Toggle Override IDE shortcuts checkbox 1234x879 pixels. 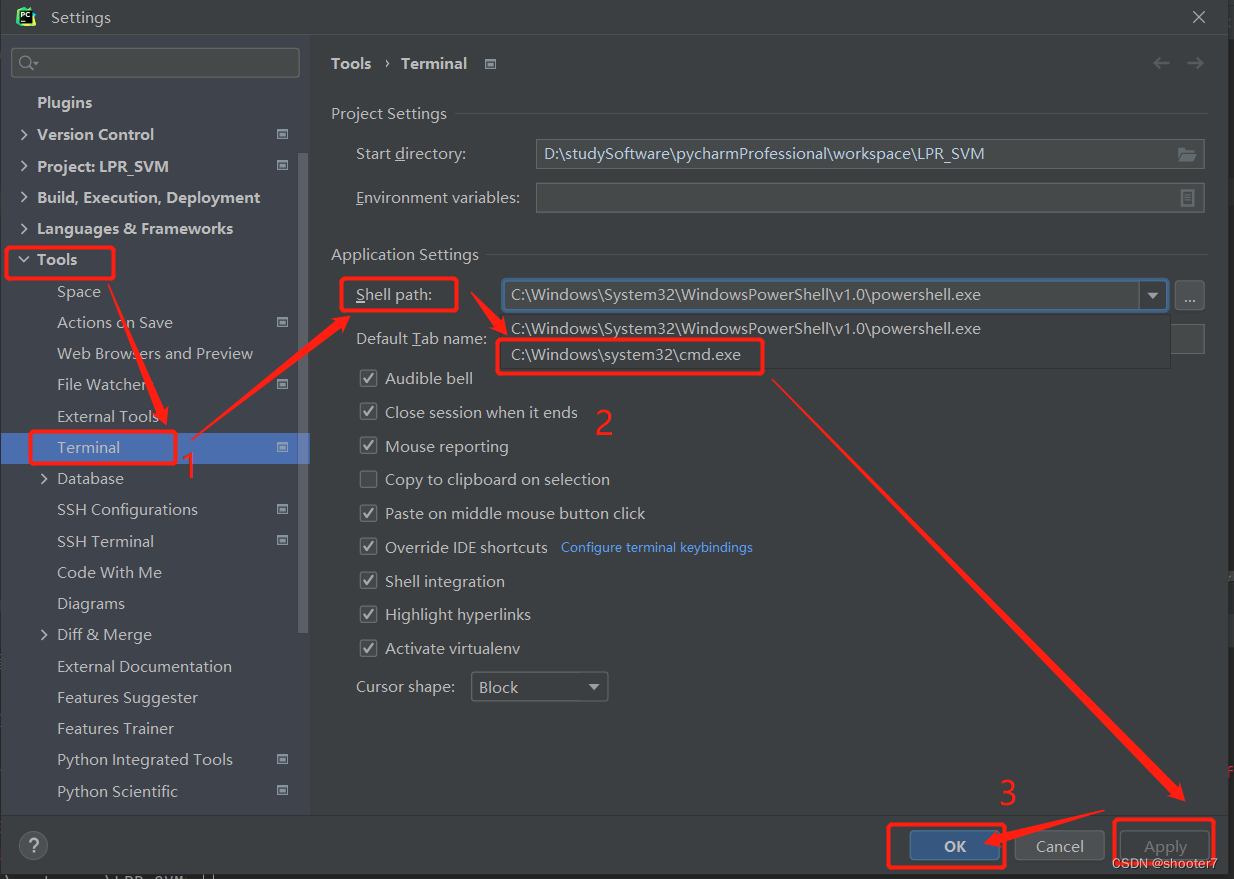click(x=369, y=547)
